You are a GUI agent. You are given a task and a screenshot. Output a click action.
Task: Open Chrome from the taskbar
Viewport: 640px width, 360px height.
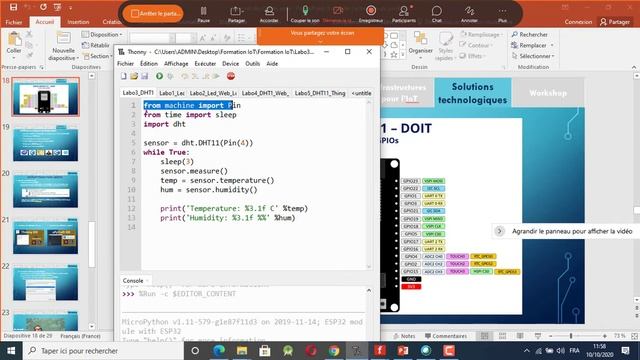pos(334,351)
